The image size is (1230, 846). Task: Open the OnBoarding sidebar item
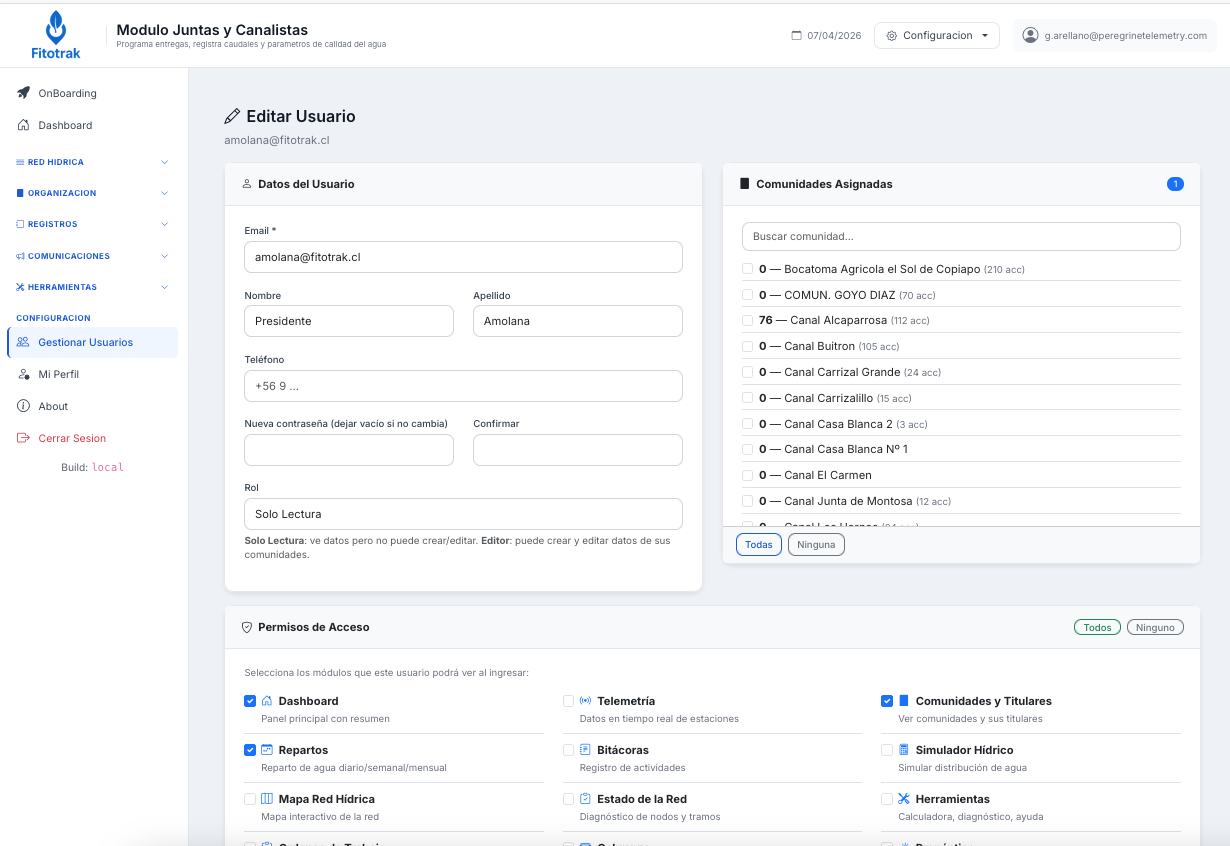tap(93, 93)
